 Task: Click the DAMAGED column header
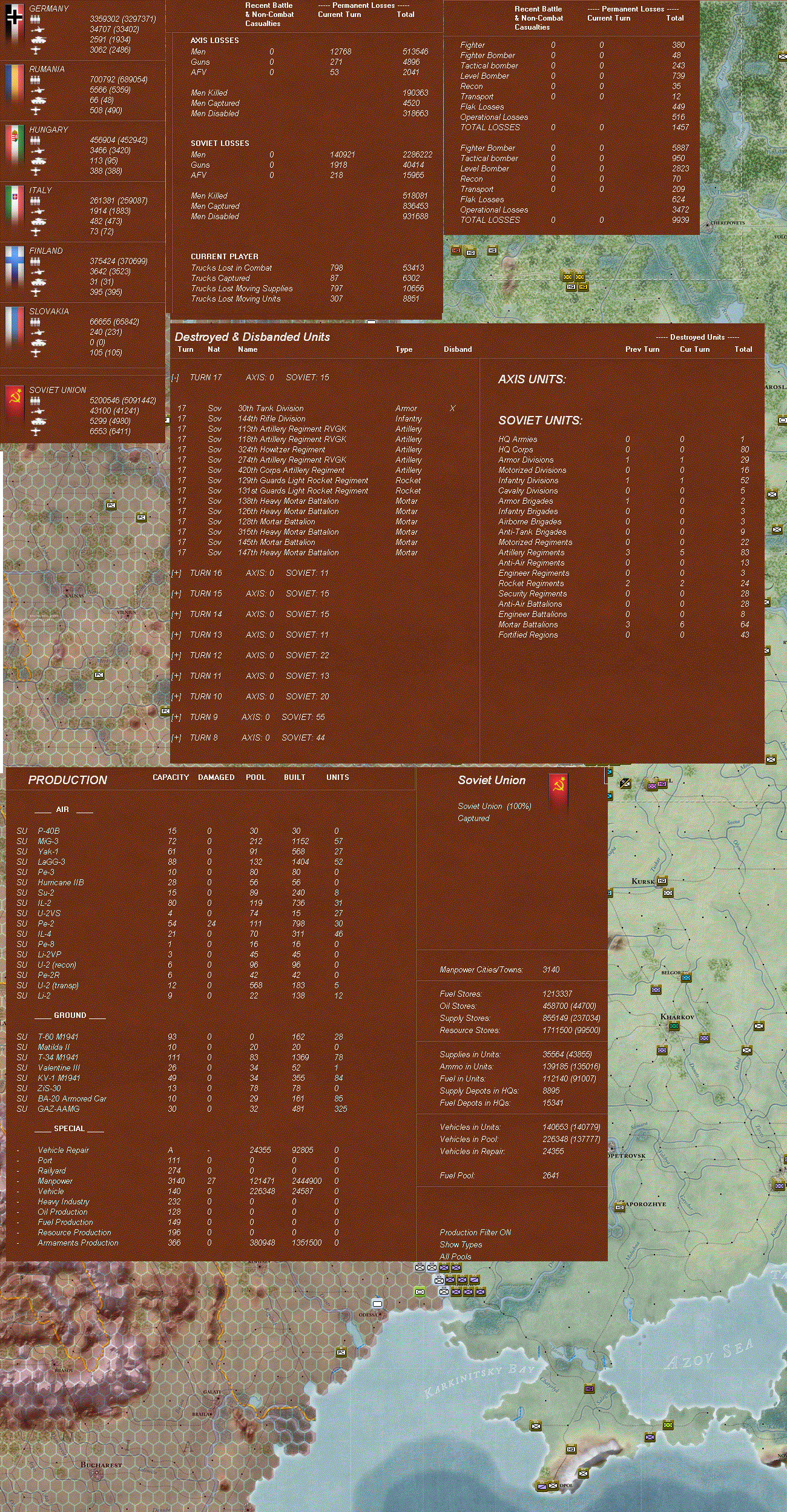pyautogui.click(x=216, y=777)
